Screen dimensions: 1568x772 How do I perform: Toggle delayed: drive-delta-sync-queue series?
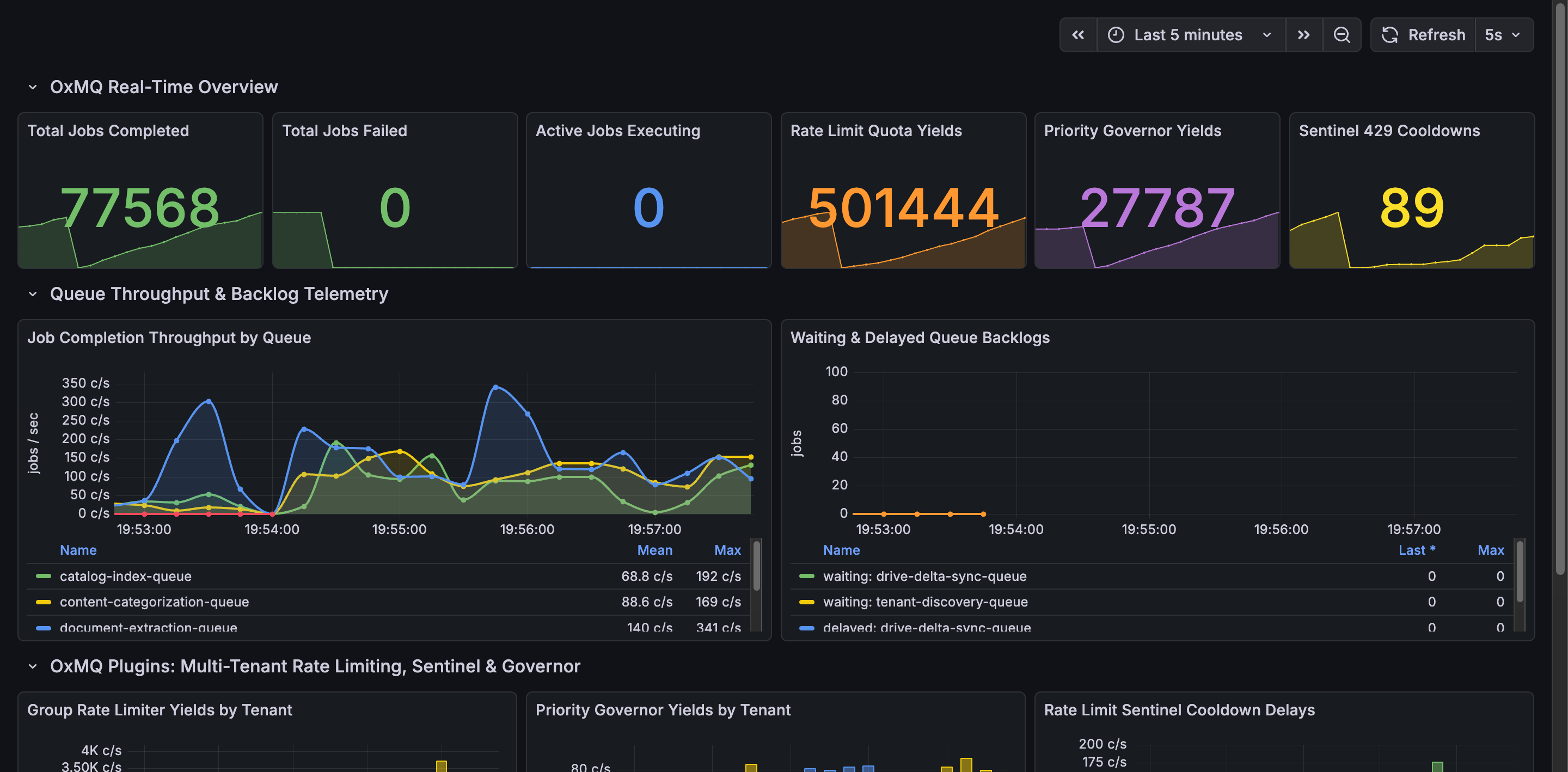pos(927,627)
